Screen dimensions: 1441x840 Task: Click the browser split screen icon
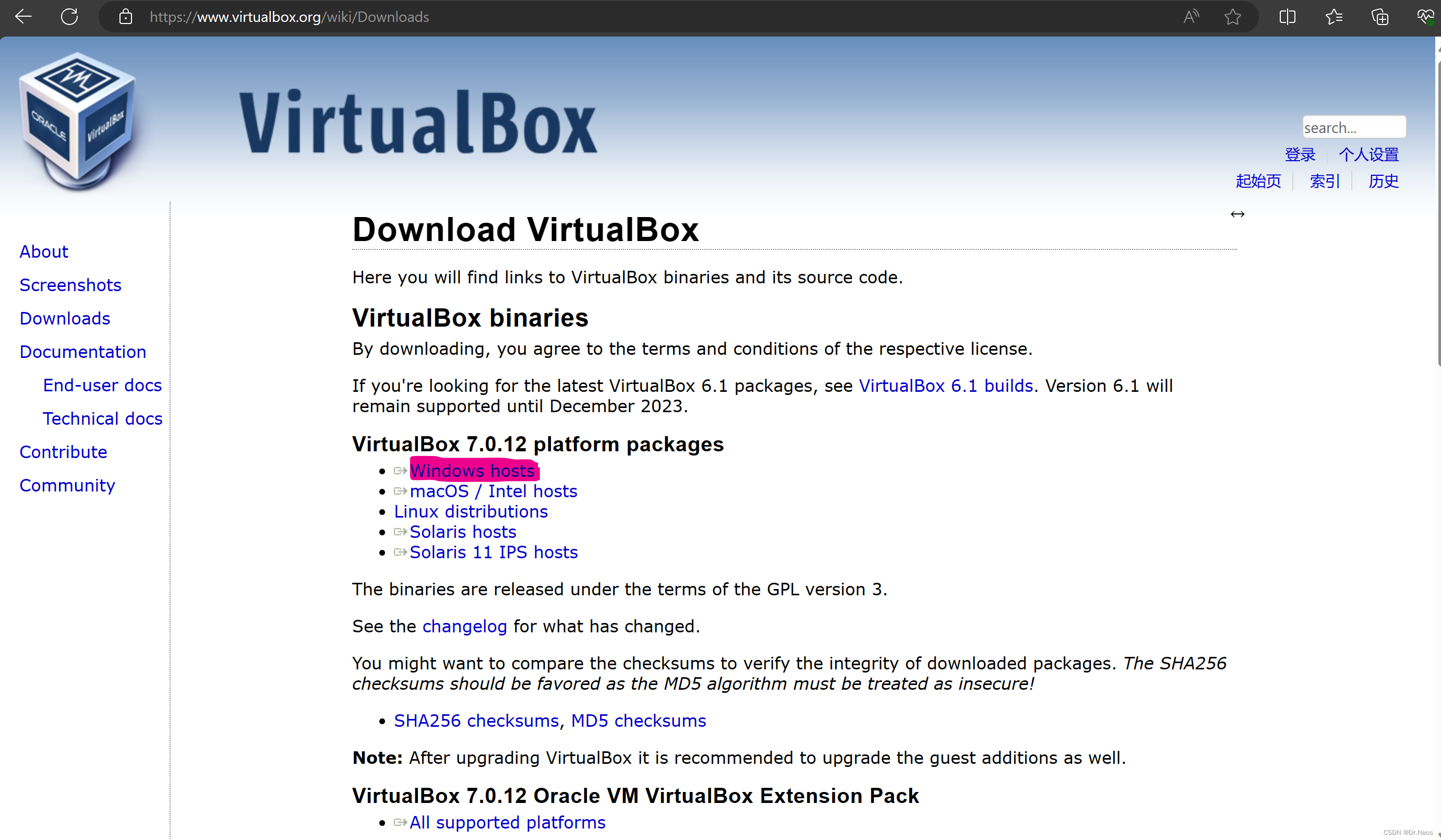1288,17
